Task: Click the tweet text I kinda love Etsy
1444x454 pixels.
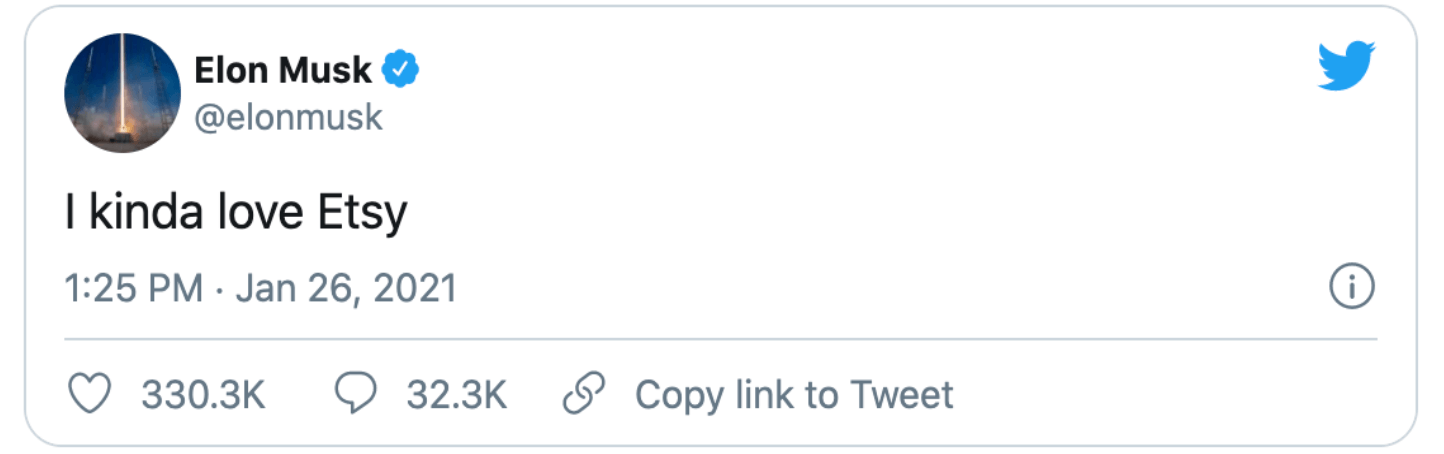Action: [236, 214]
